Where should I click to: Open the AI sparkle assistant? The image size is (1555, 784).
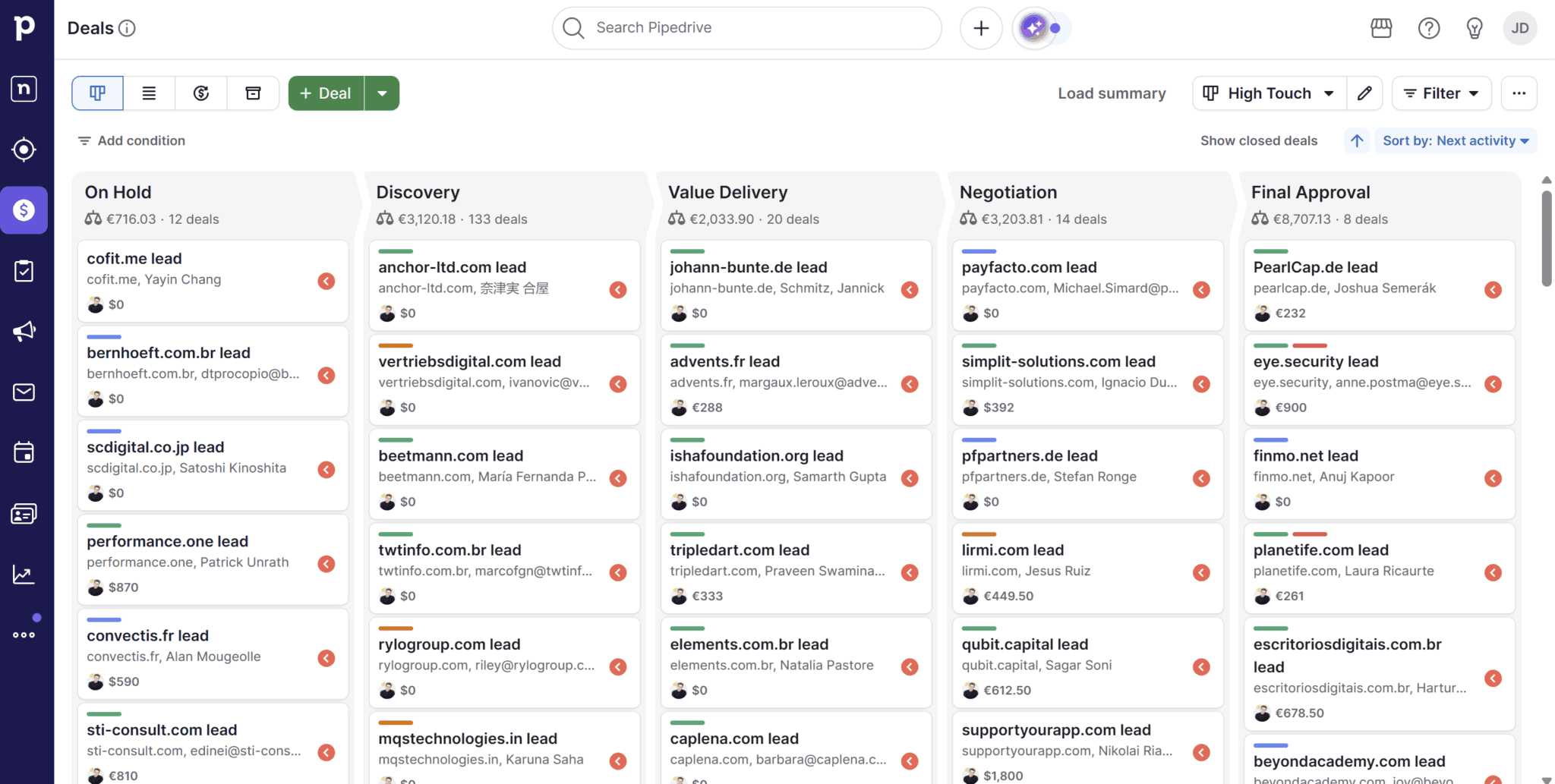[1033, 28]
